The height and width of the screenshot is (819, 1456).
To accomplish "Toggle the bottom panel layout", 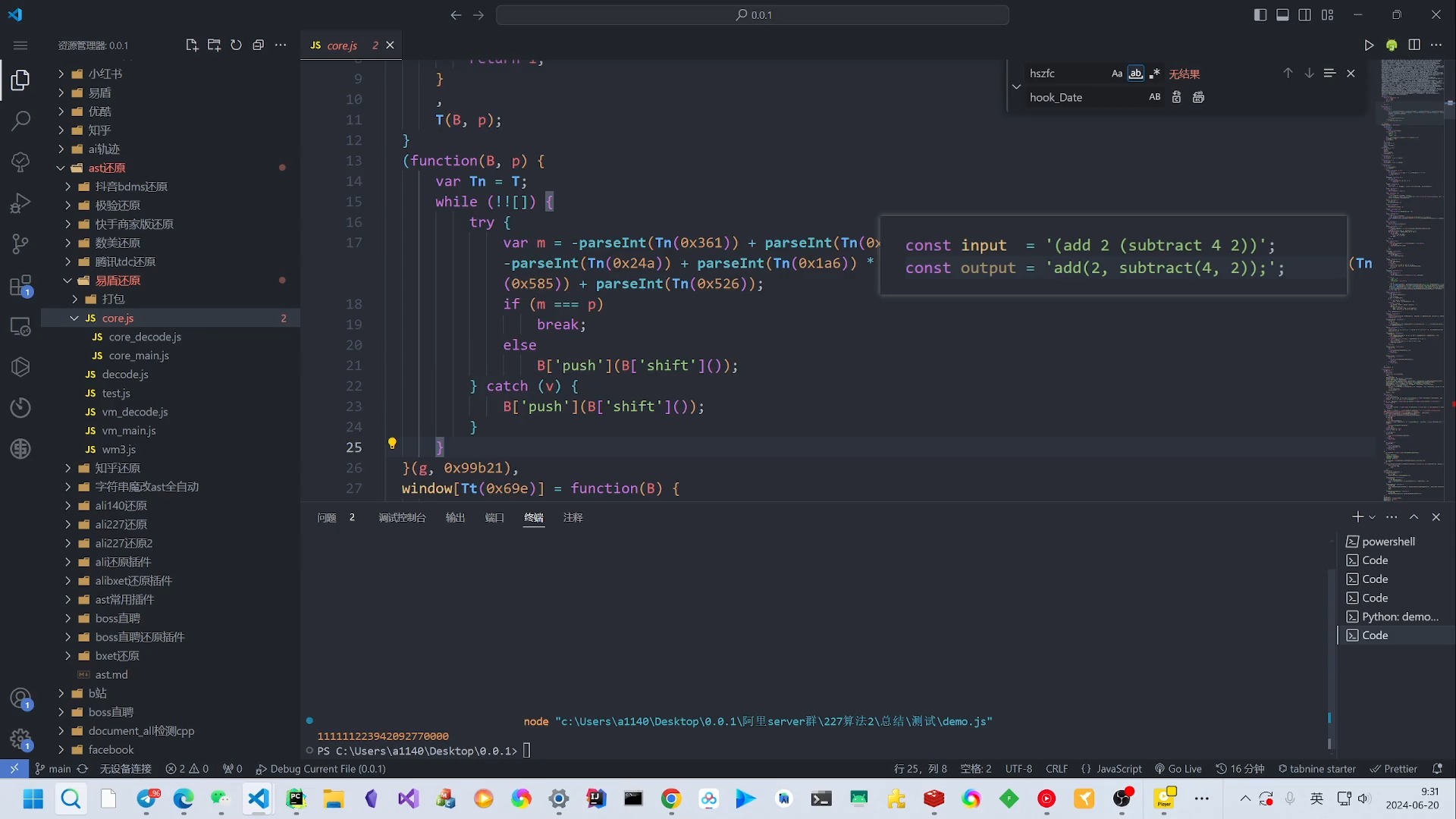I will click(1282, 15).
